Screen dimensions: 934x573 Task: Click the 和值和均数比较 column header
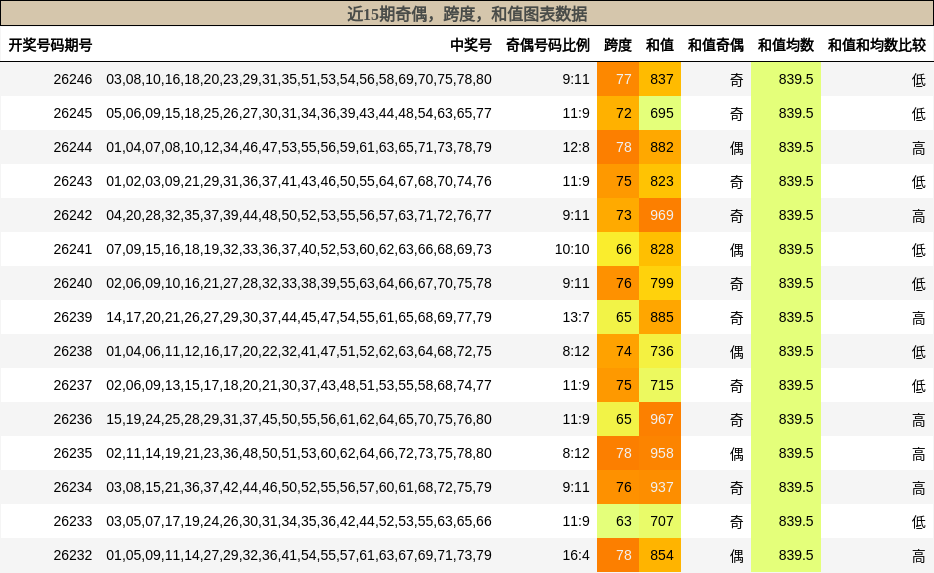pyautogui.click(x=877, y=45)
